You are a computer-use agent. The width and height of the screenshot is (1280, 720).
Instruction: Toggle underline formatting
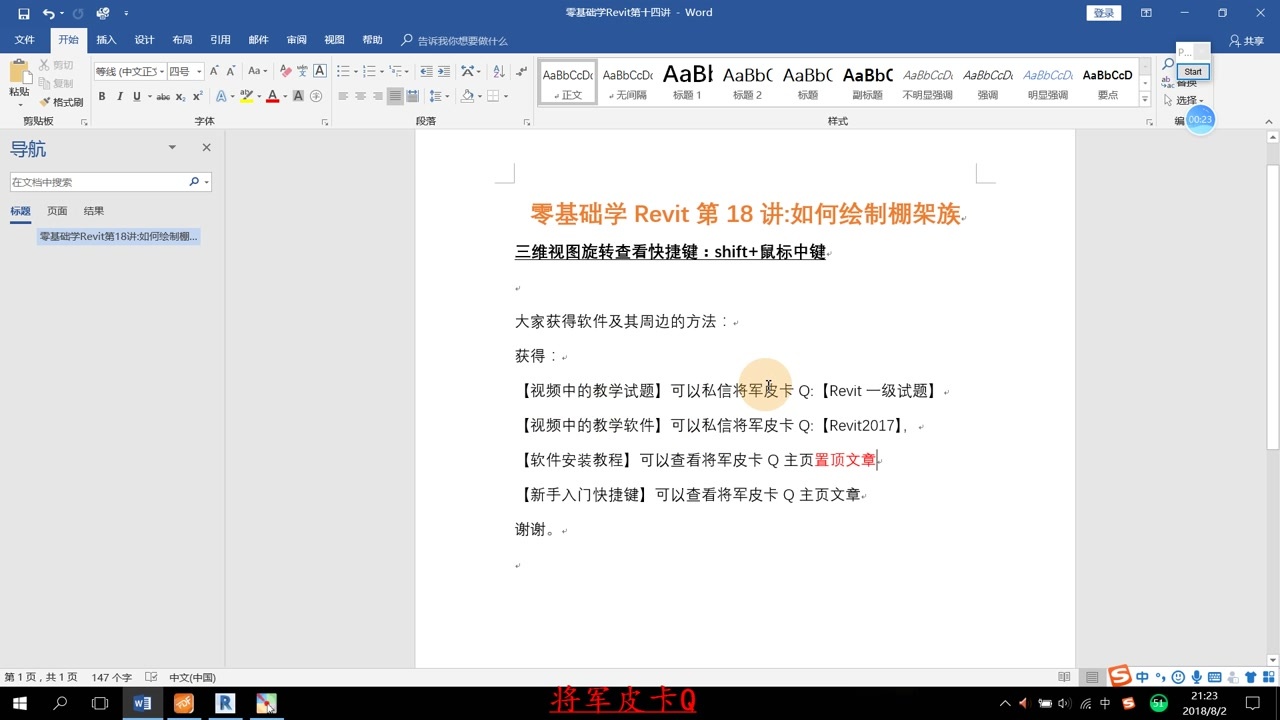[136, 97]
